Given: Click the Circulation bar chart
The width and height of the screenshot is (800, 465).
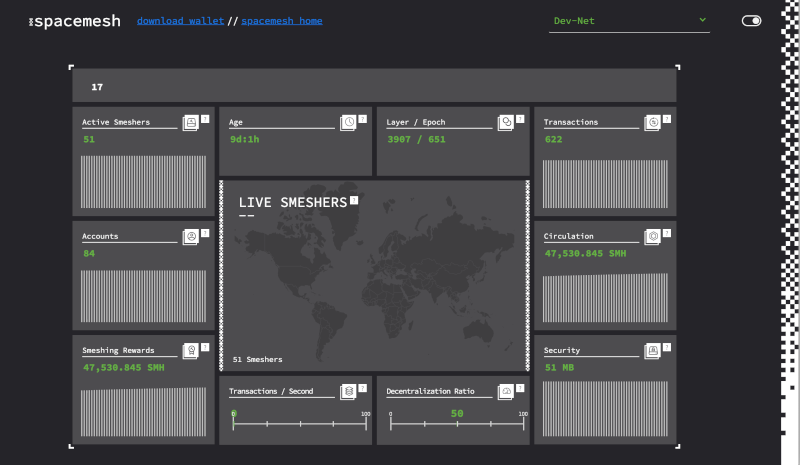Looking at the screenshot, I should coord(605,298).
